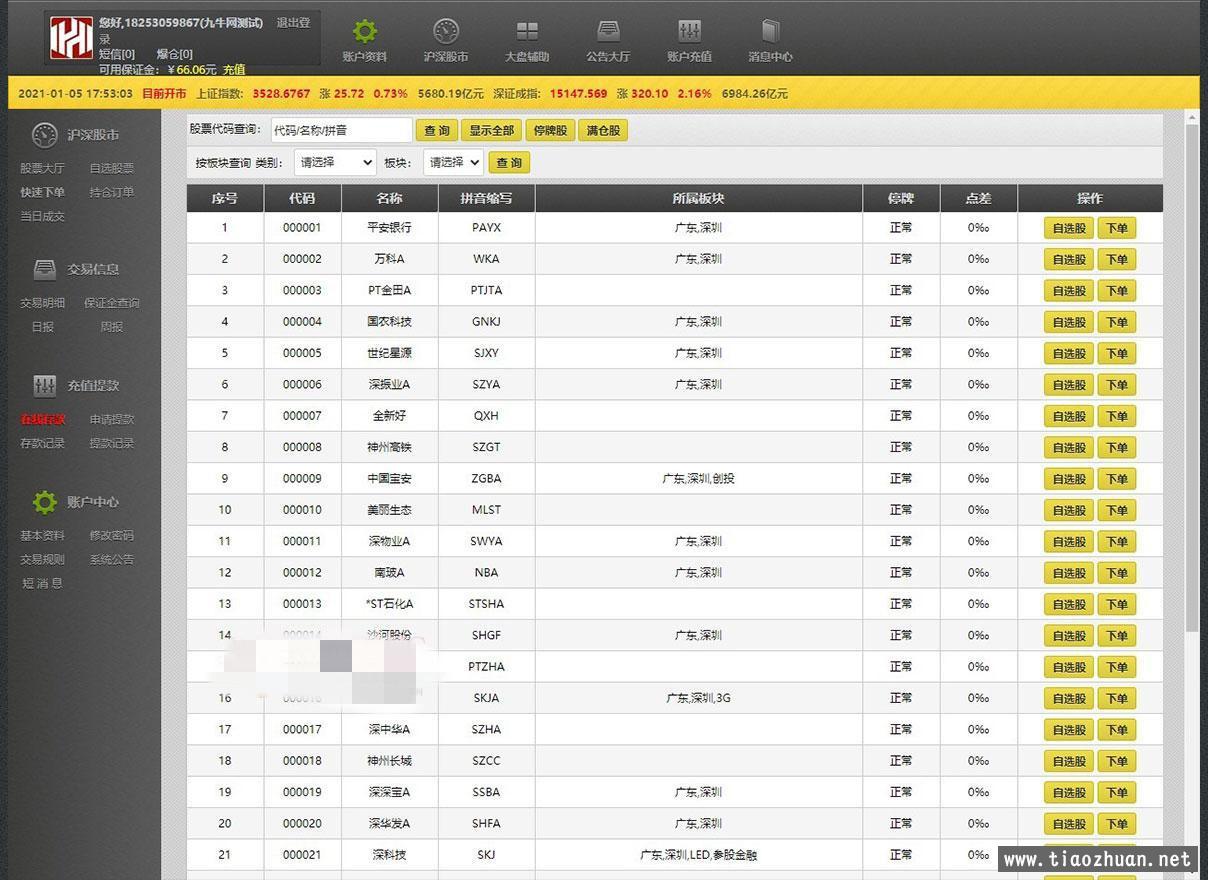Click the 账户充值 sliders icon

point(689,31)
